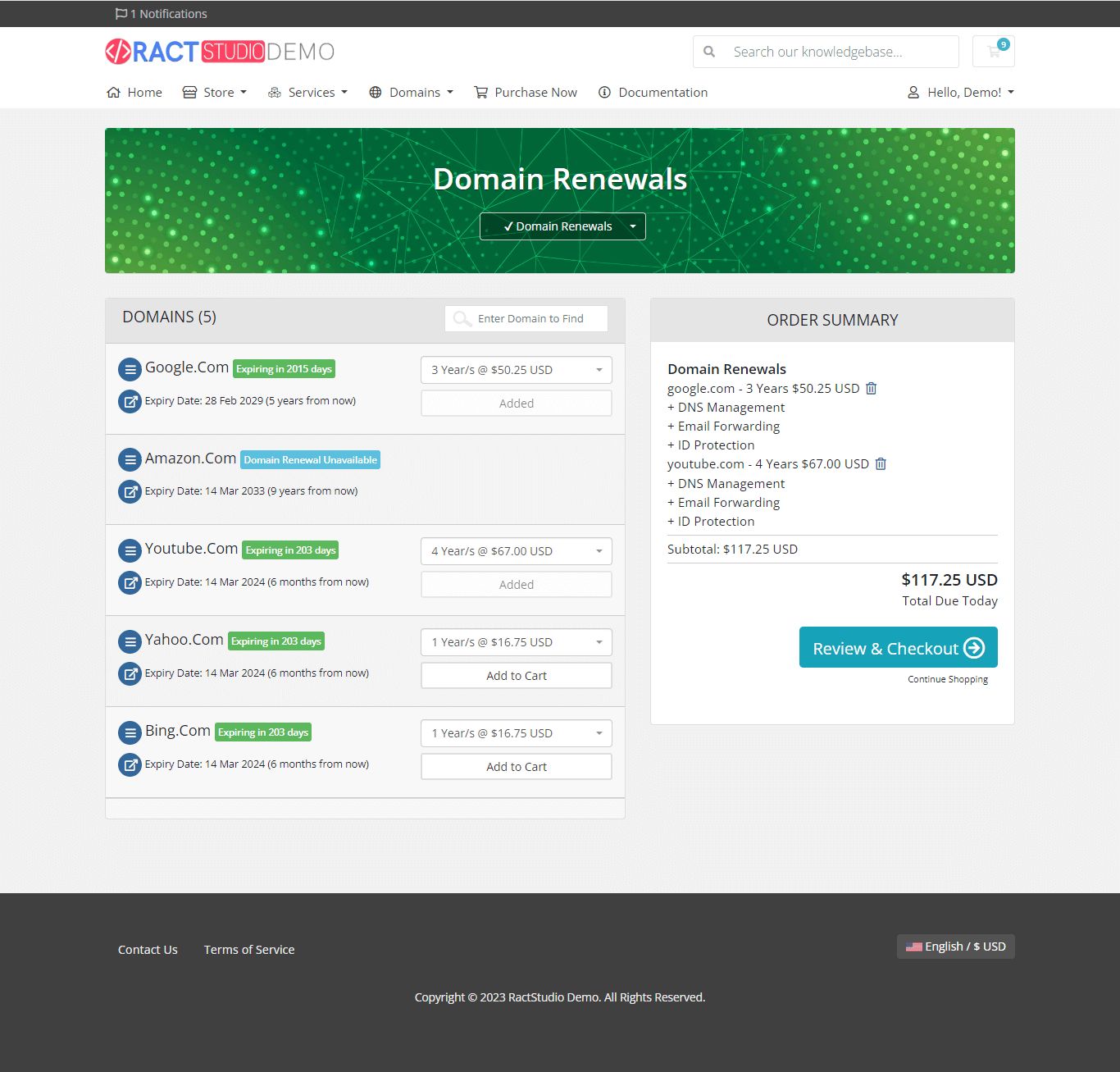Click the ORDER SUMMARY heading
Viewport: 1120px width, 1072px height.
833,320
